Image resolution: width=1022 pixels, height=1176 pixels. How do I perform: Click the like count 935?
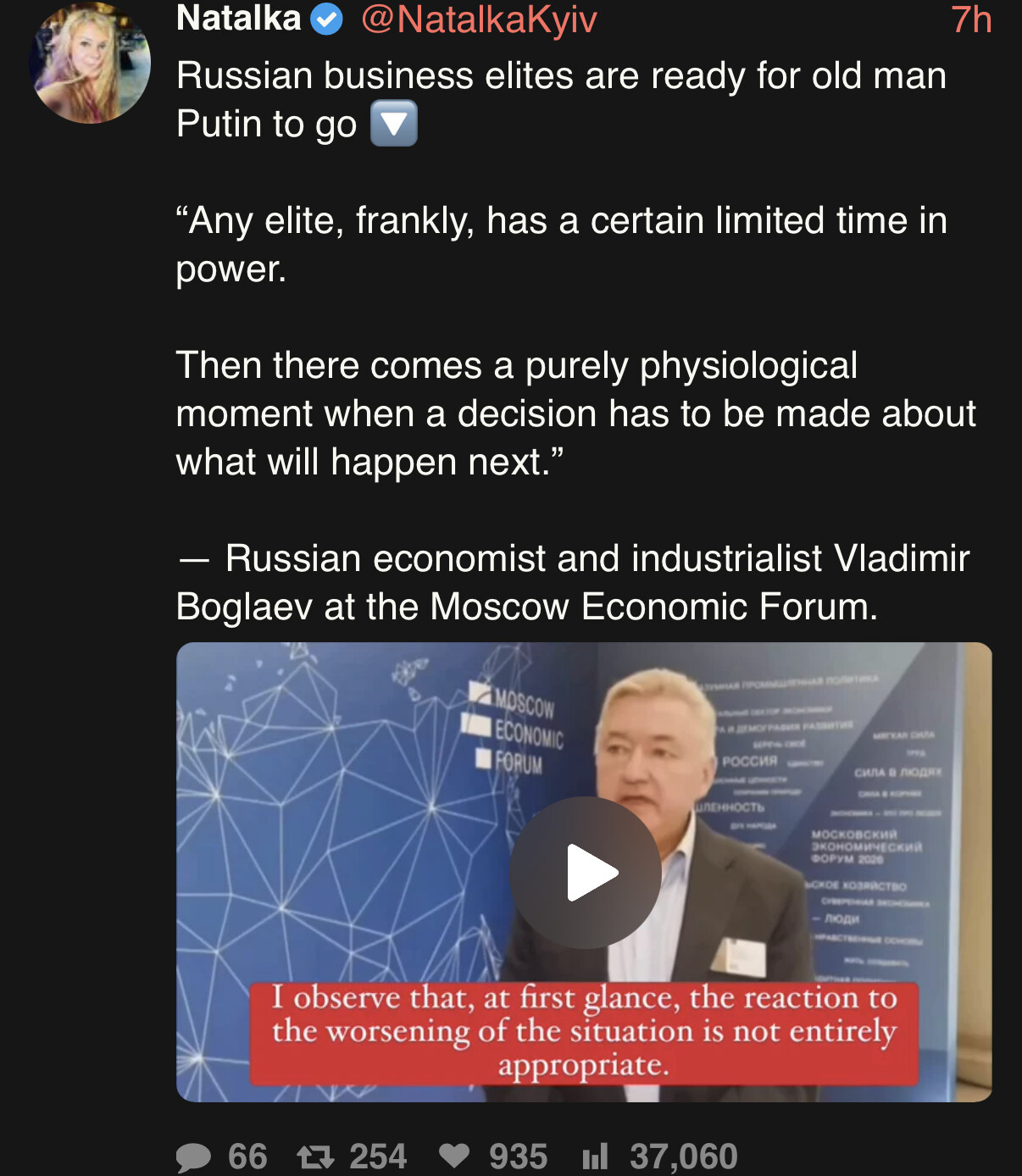(x=518, y=1157)
